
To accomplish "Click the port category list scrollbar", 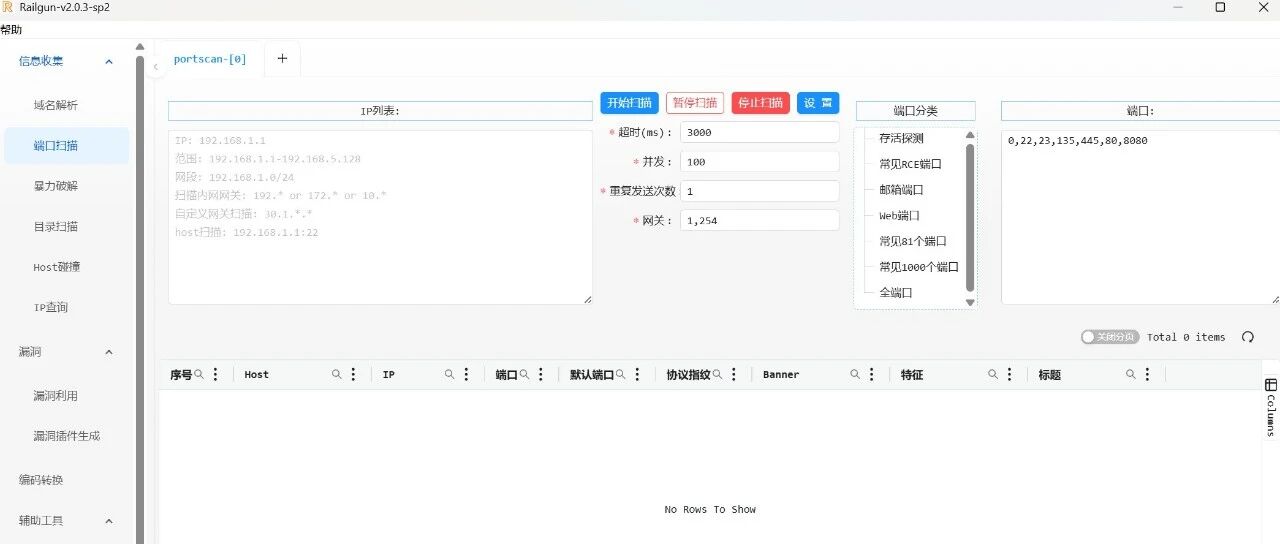I will (969, 218).
